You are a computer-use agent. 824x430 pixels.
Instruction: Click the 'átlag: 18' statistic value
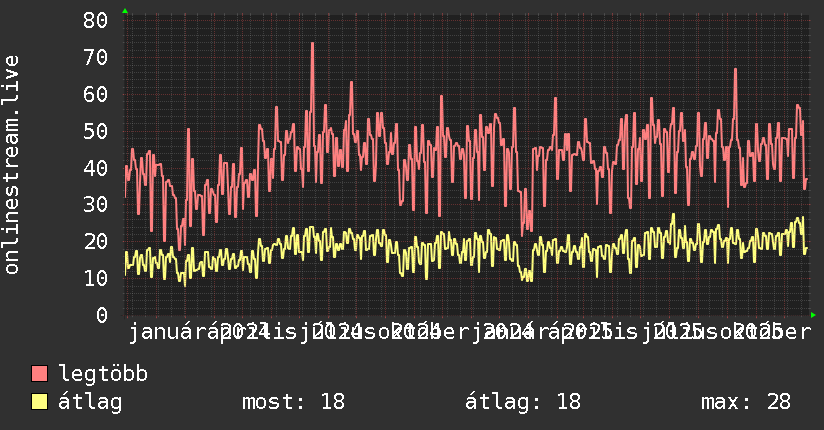(523, 402)
